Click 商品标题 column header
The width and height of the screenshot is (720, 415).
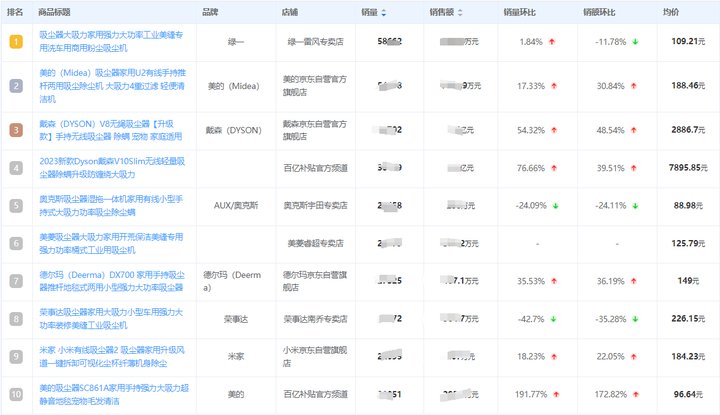(54, 12)
